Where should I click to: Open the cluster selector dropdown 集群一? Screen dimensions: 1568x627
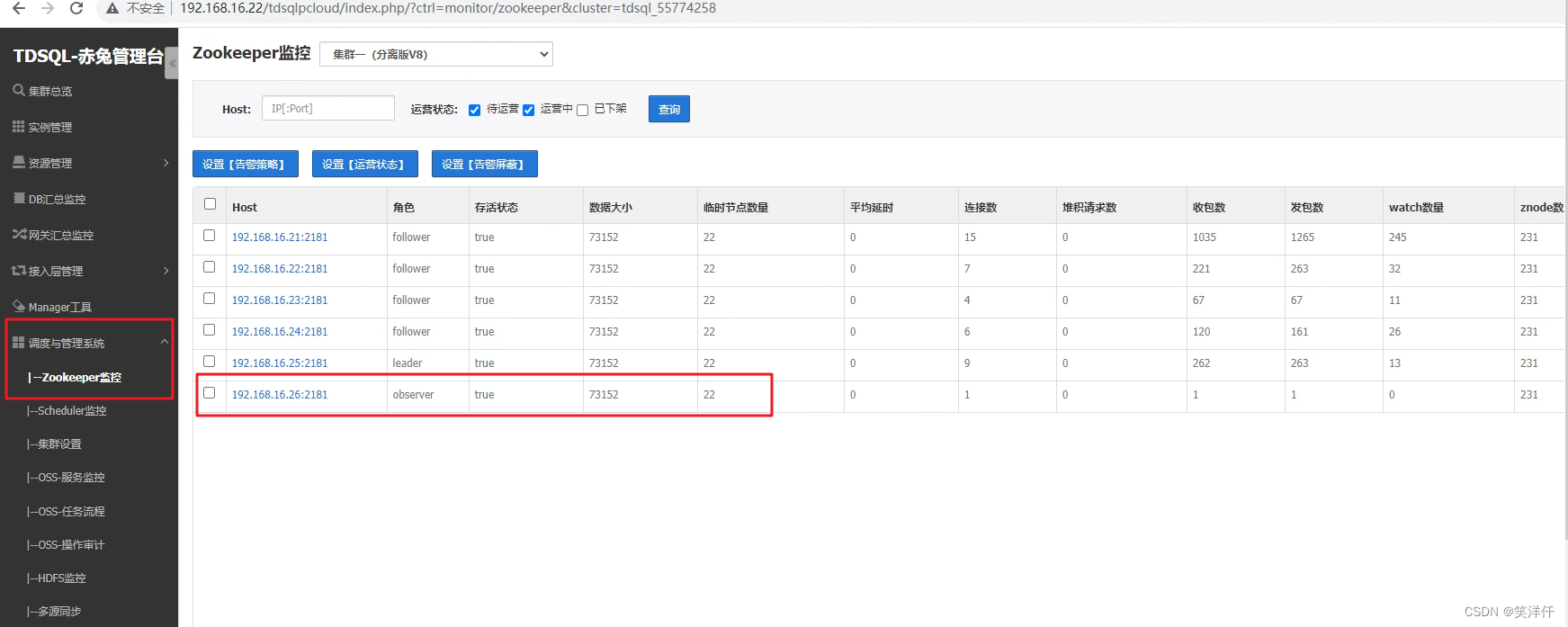pyautogui.click(x=436, y=54)
